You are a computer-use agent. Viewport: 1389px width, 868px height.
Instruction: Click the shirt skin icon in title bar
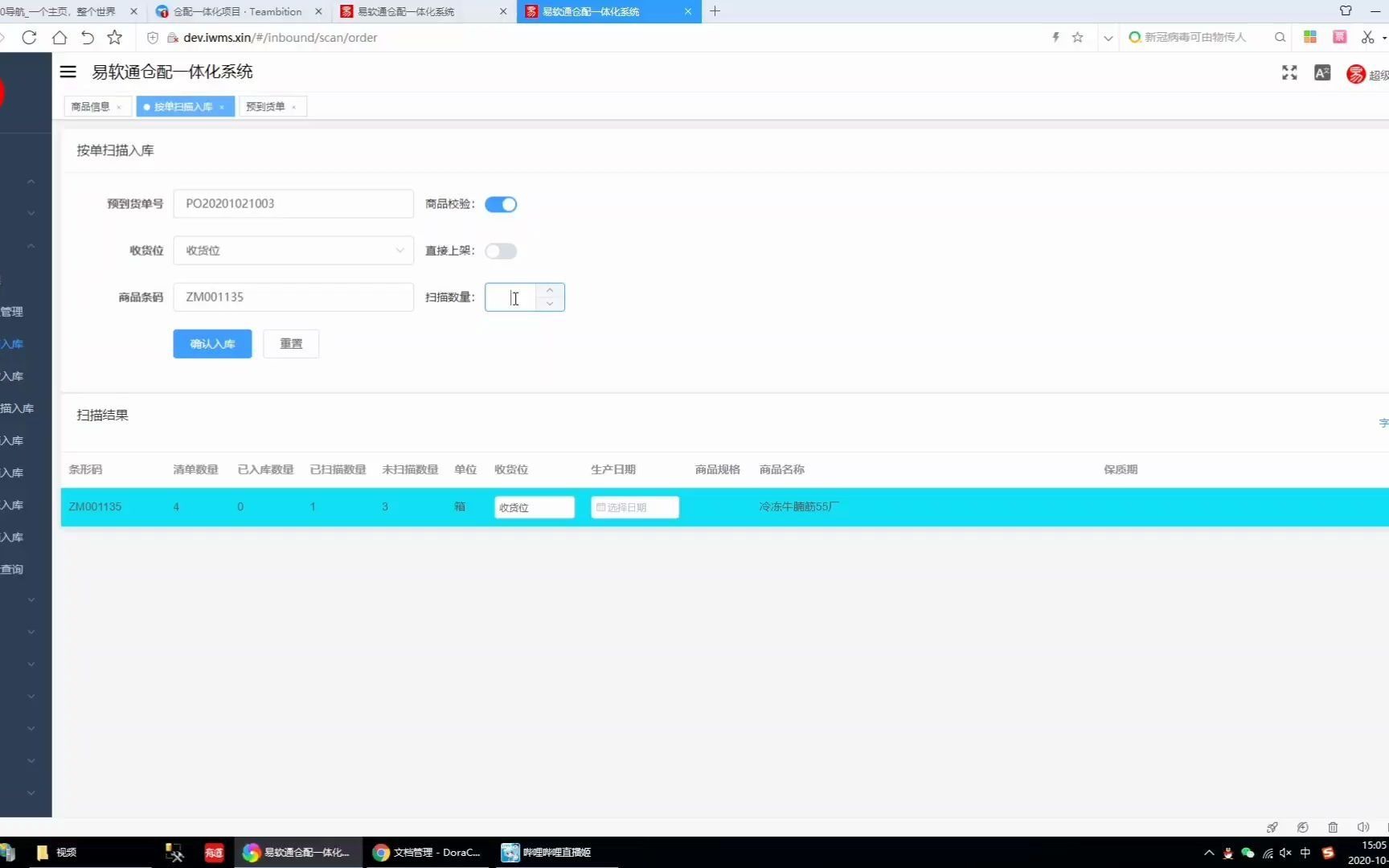[1346, 10]
